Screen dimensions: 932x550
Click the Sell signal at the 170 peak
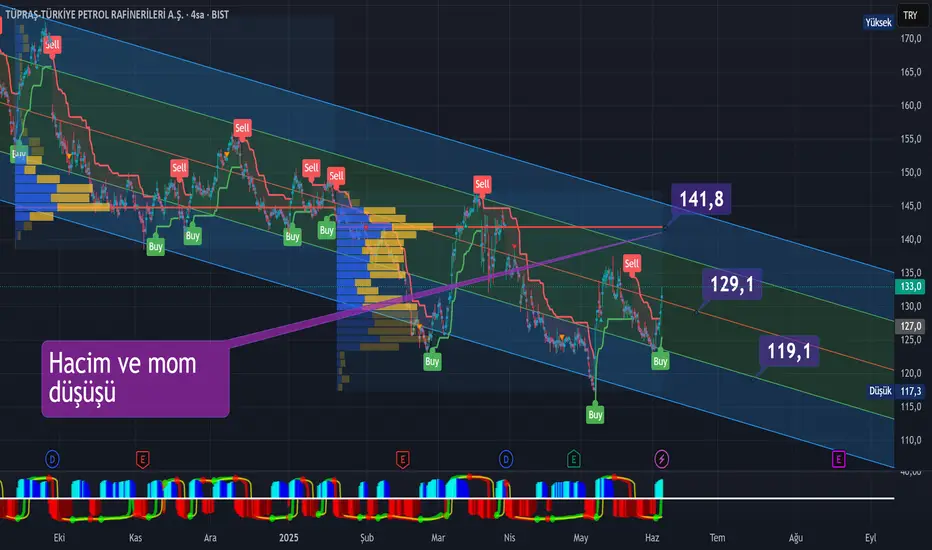[52, 45]
